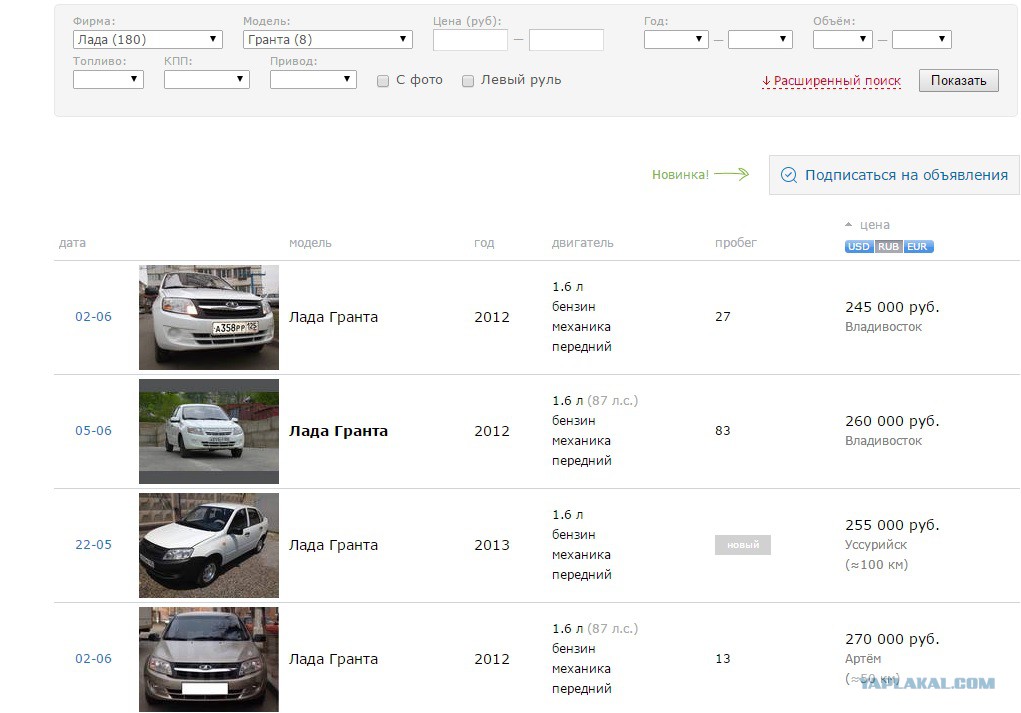1021x713 pixels.
Task: Open thumbnail of the Уссурийск 2013 listing
Action: (209, 545)
